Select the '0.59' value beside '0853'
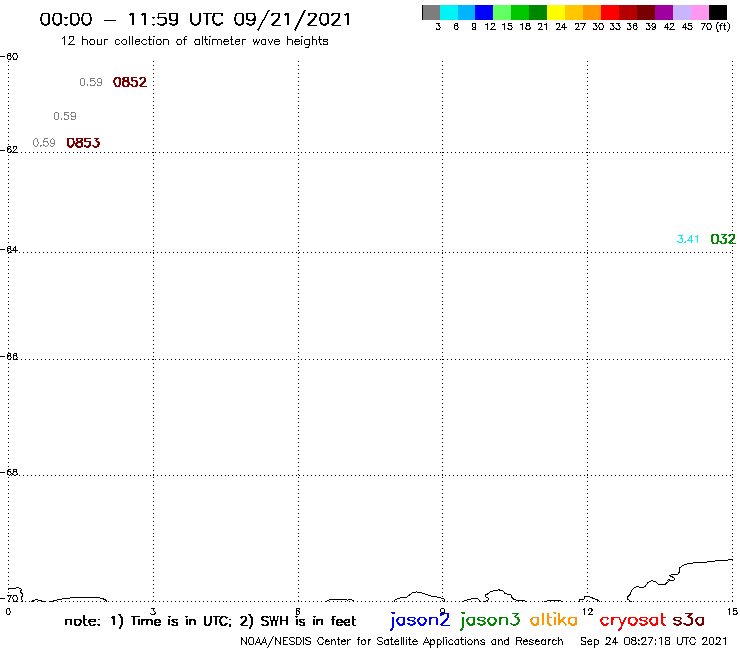Image resolution: width=740 pixels, height=650 pixels. 44,143
